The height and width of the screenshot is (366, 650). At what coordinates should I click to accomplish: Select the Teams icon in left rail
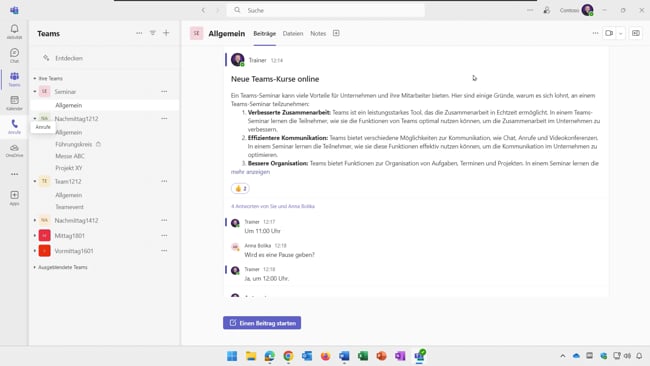pyautogui.click(x=15, y=79)
